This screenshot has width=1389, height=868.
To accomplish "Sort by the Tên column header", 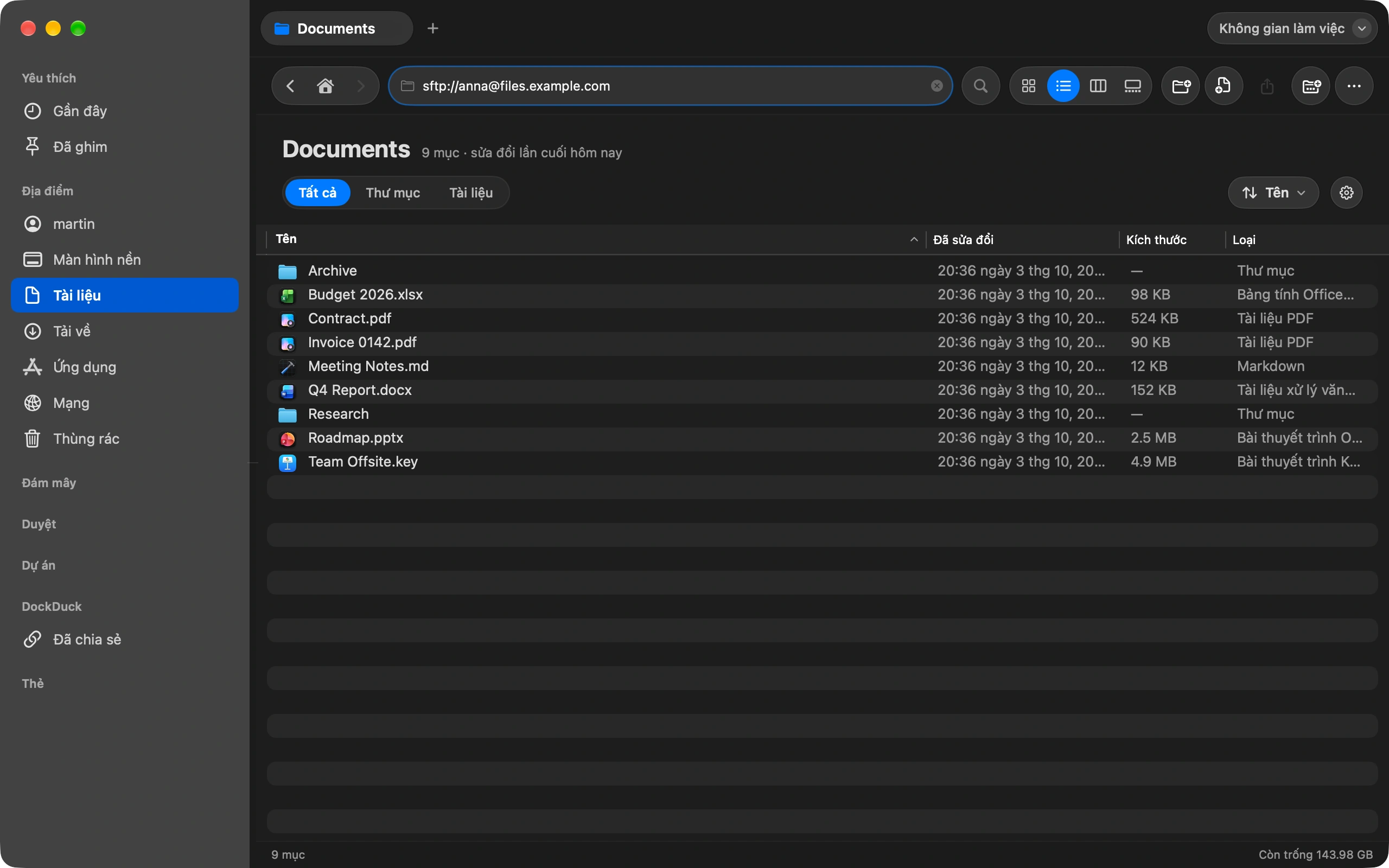I will pos(596,239).
